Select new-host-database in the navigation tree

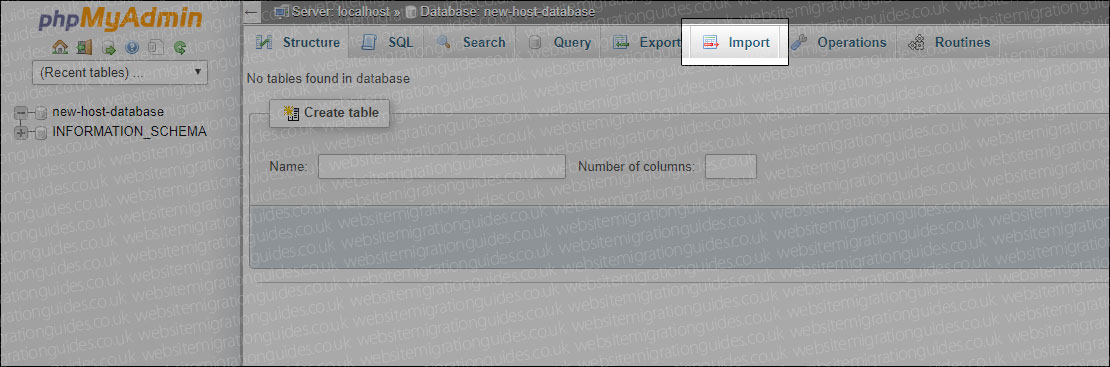pos(108,111)
